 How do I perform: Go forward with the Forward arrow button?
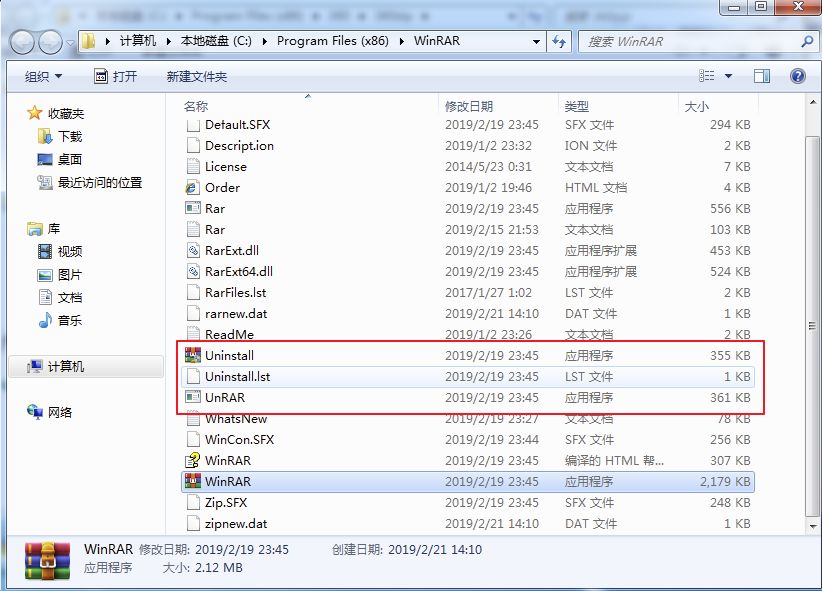pos(51,42)
